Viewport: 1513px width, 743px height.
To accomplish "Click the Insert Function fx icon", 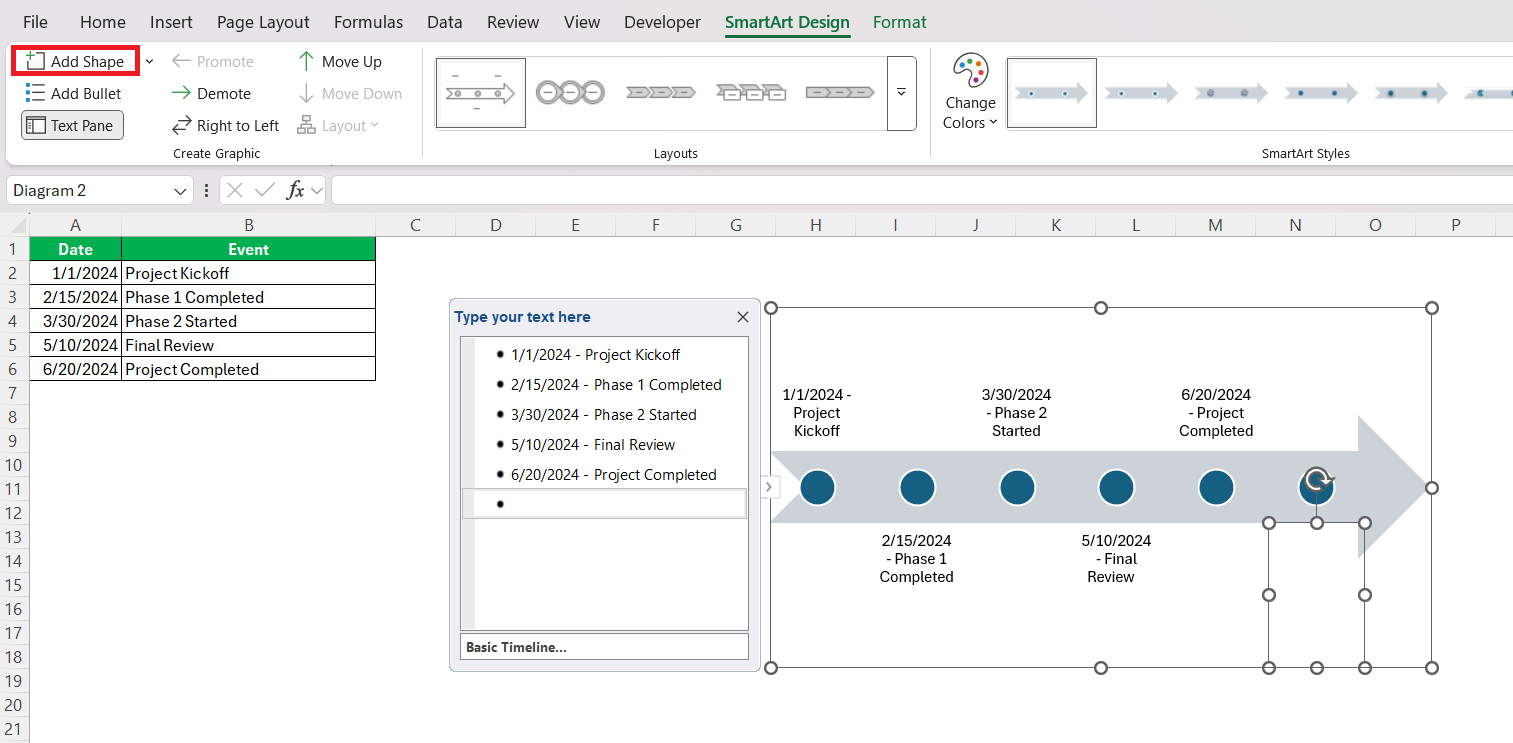I will [296, 190].
